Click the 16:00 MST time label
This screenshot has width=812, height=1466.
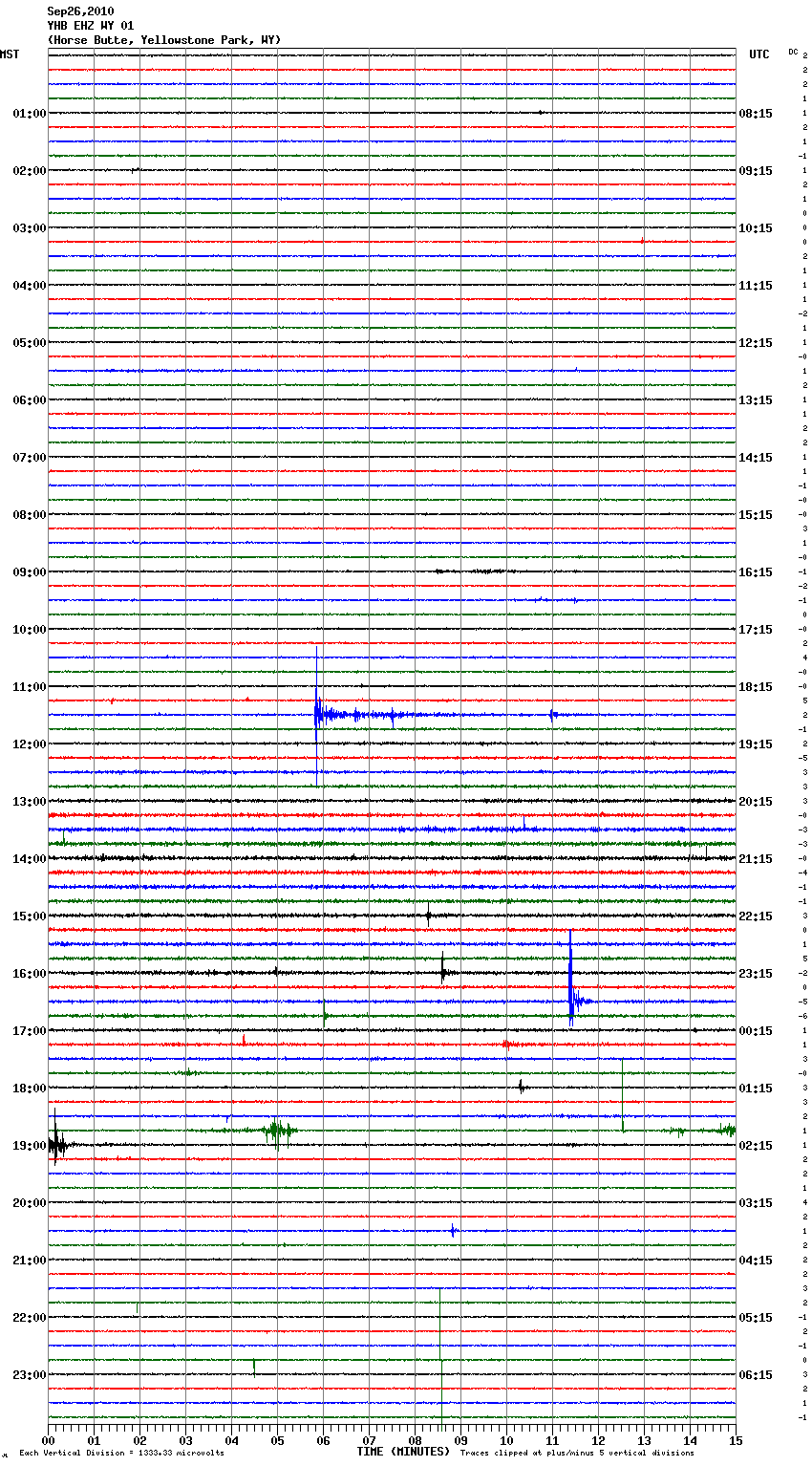(29, 974)
